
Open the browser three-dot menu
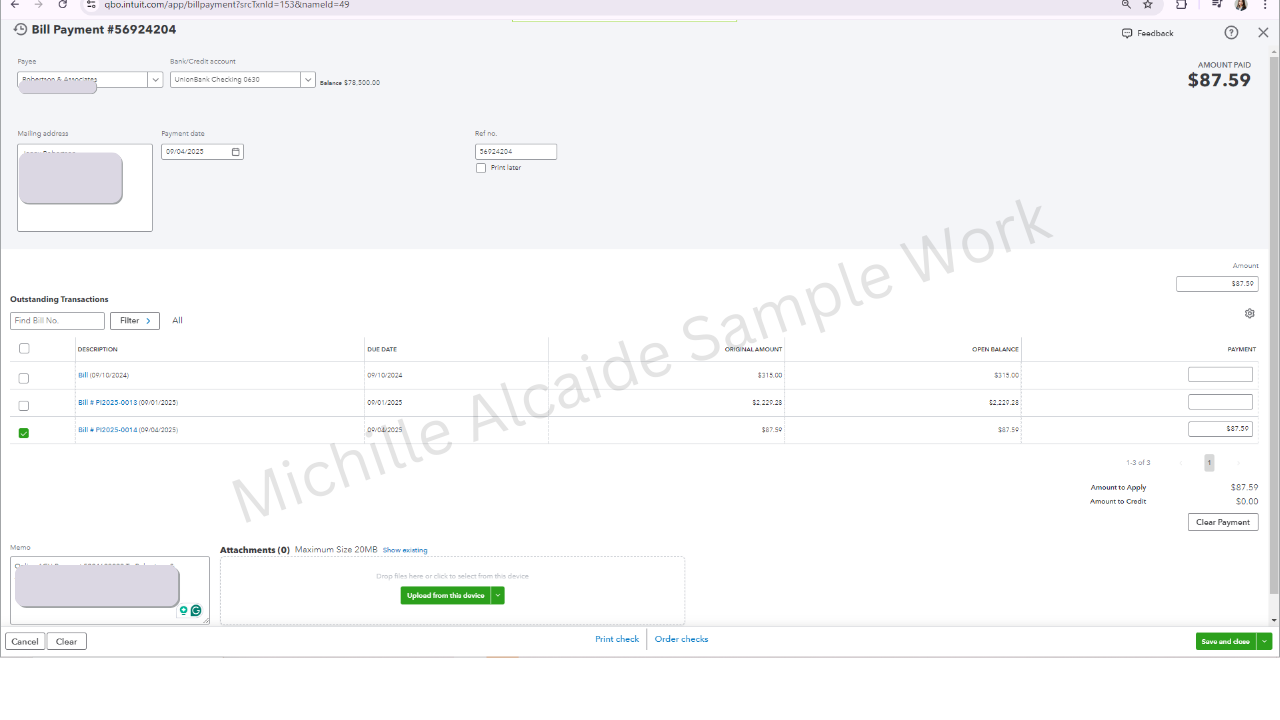pos(1265,5)
